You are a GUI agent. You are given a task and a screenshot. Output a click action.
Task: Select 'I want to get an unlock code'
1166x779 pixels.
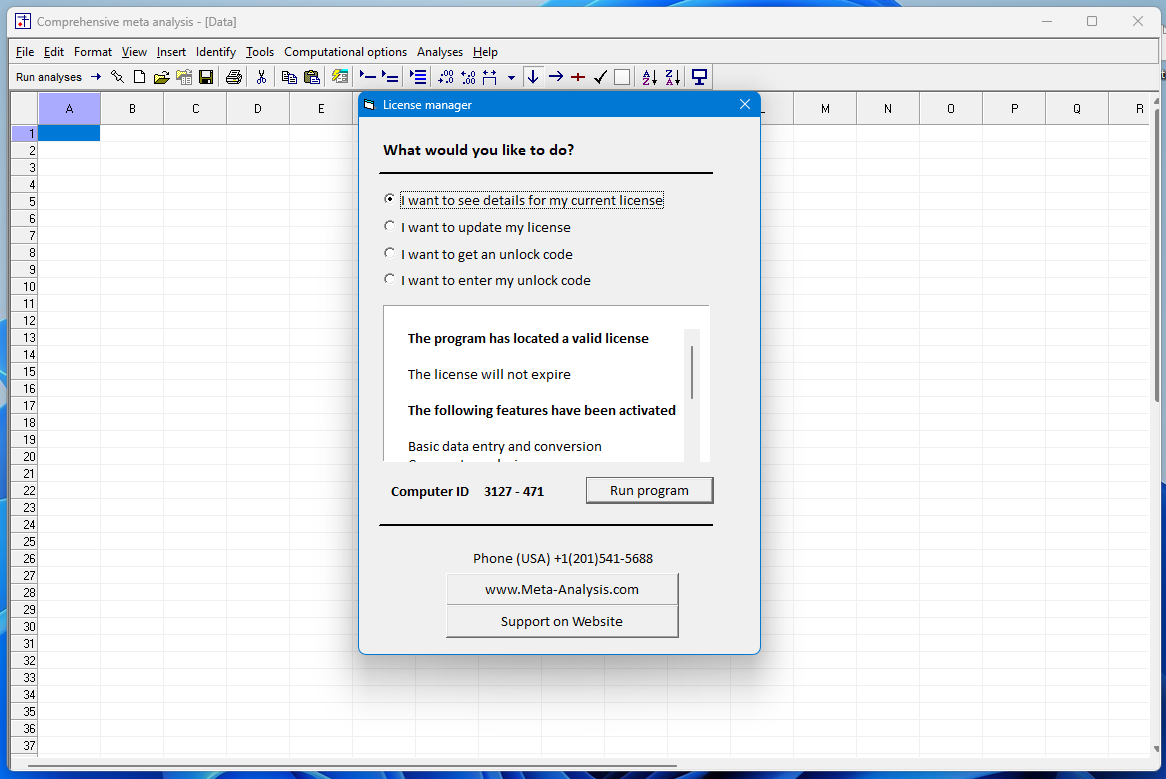pyautogui.click(x=390, y=254)
